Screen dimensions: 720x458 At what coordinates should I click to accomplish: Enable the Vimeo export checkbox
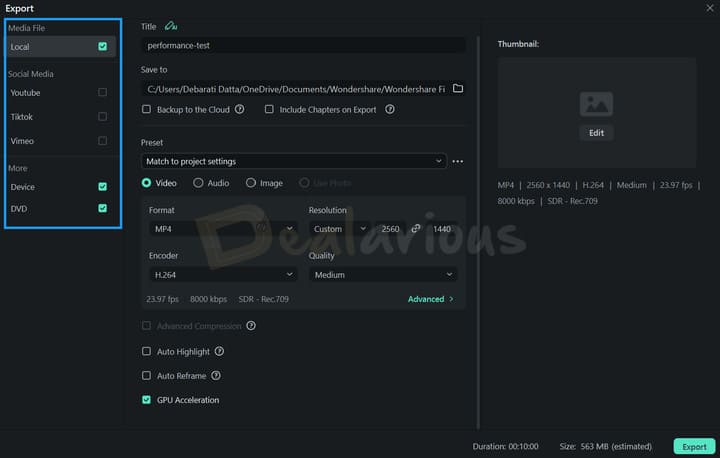[x=102, y=141]
